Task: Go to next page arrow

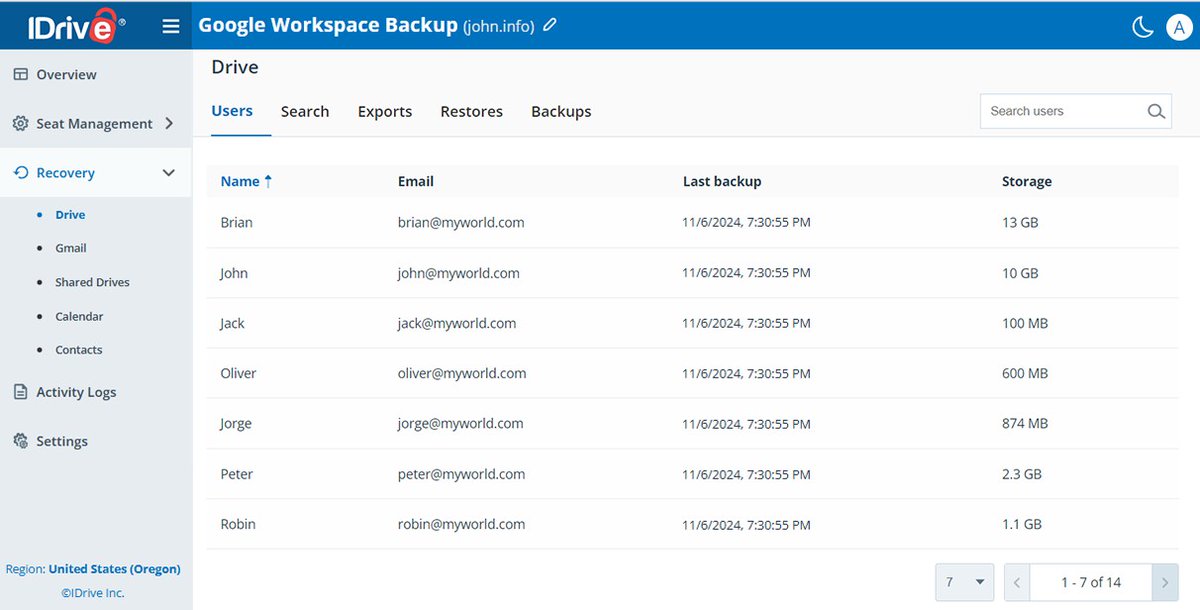Action: [1165, 582]
